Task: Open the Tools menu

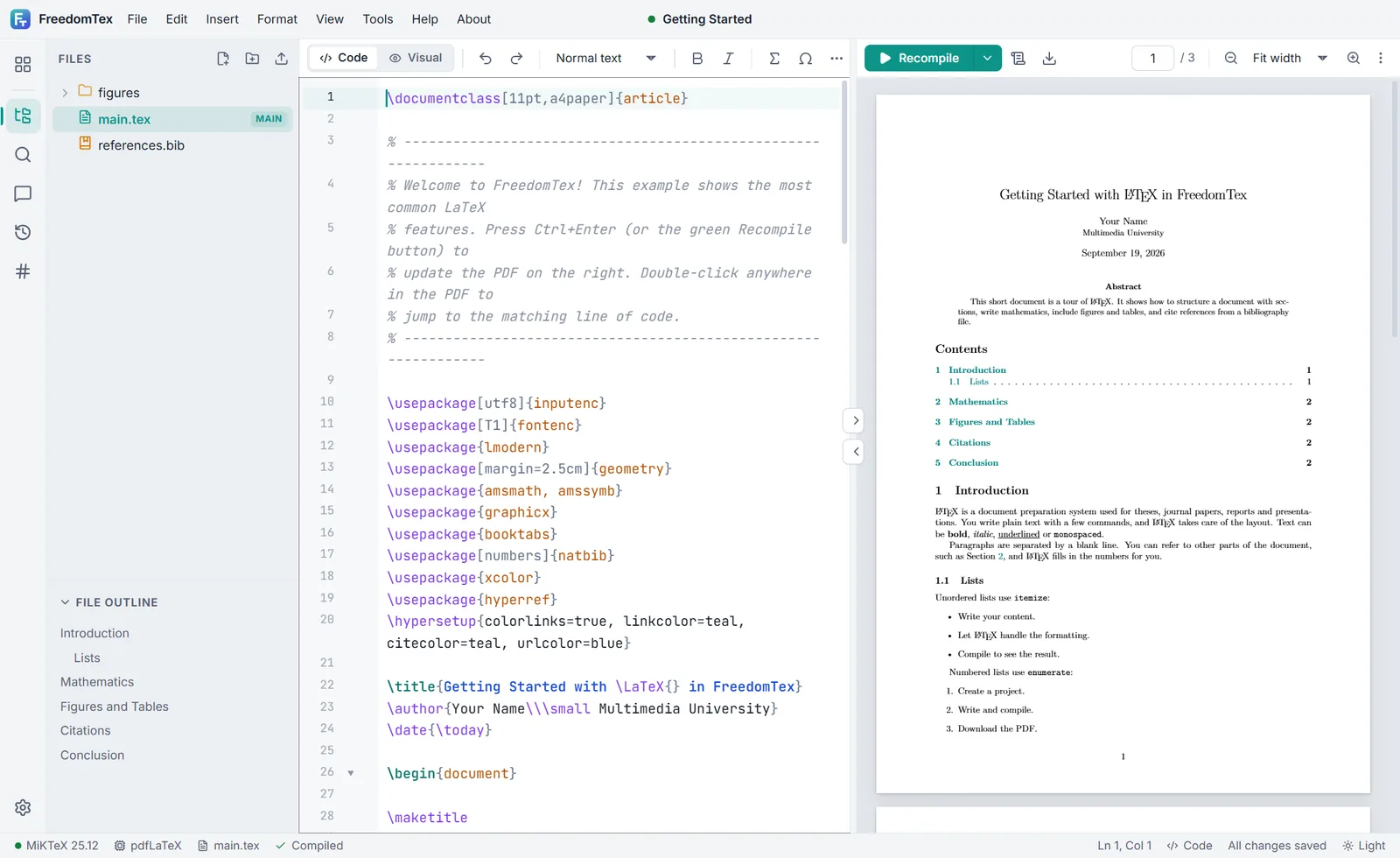Action: pos(378,19)
